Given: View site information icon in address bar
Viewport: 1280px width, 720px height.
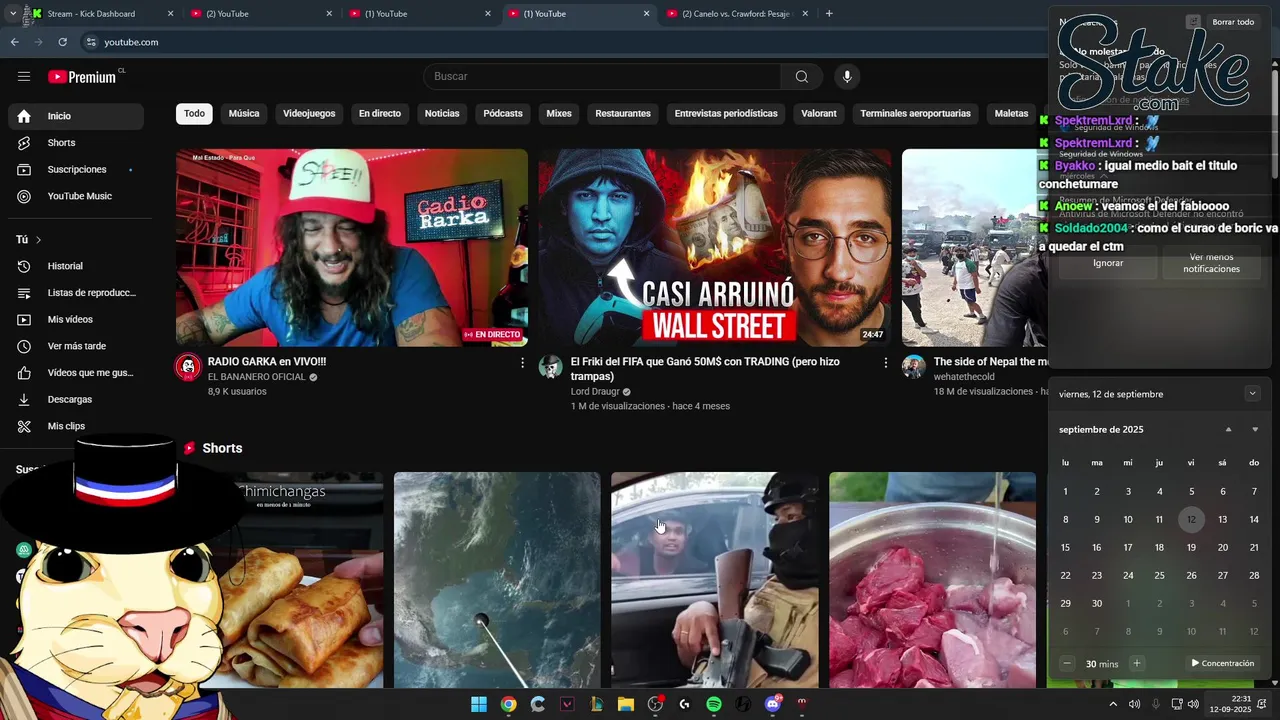Looking at the screenshot, I should click(91, 42).
